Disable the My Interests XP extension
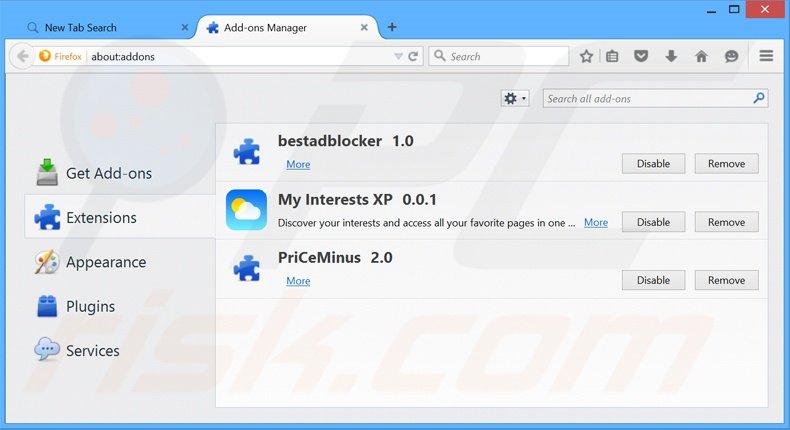Image resolution: width=790 pixels, height=430 pixels. coord(653,222)
